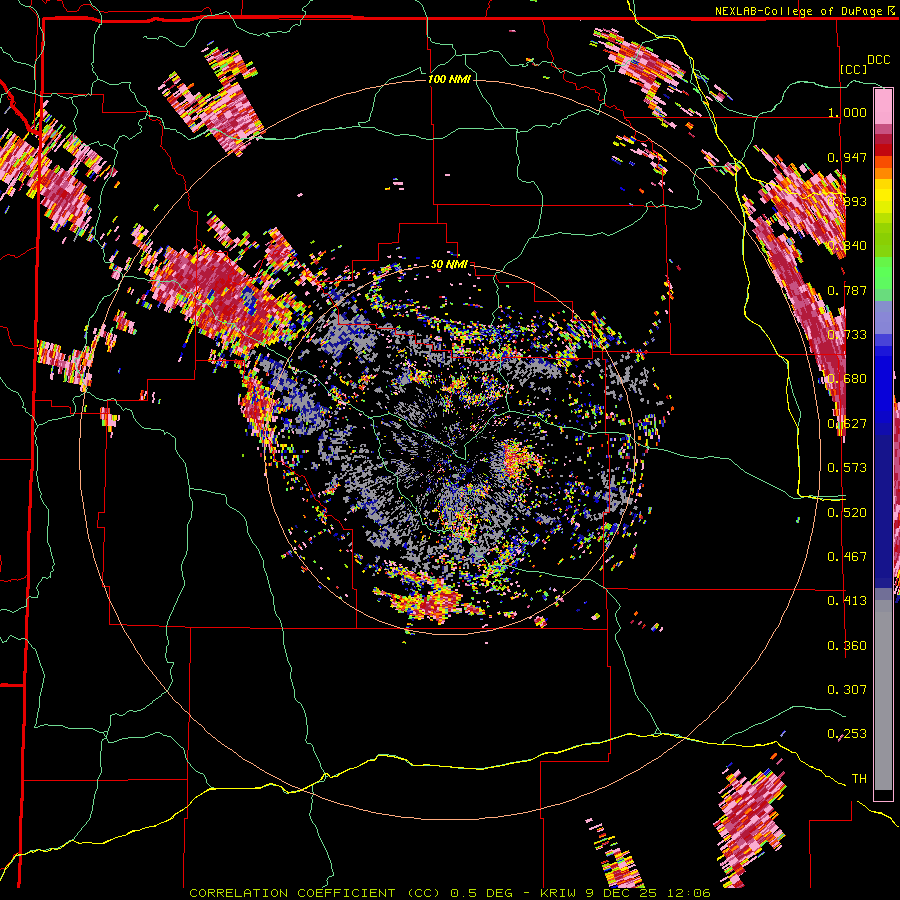This screenshot has width=900, height=900.
Task: Click the 12:06 timestamp in caption
Action: 688,893
